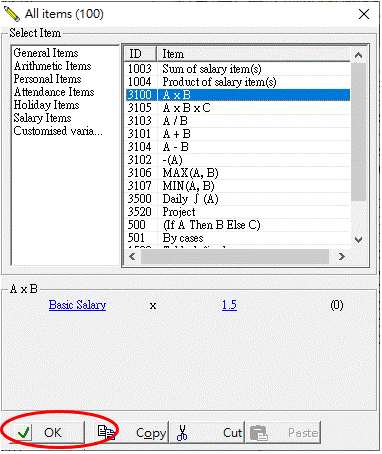
Task: Click the horizontal scrollbar left arrow
Action: [132, 256]
